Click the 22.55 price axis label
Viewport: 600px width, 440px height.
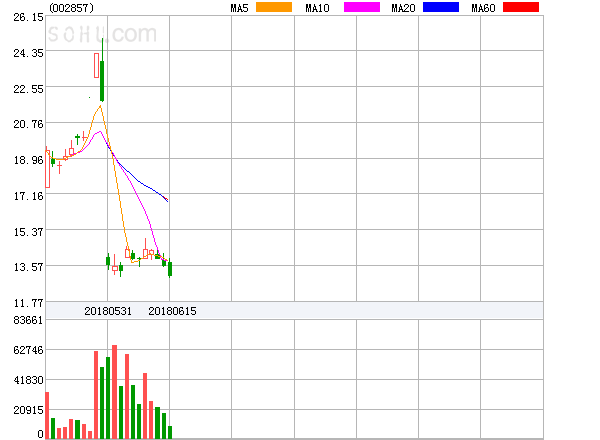coord(28,90)
